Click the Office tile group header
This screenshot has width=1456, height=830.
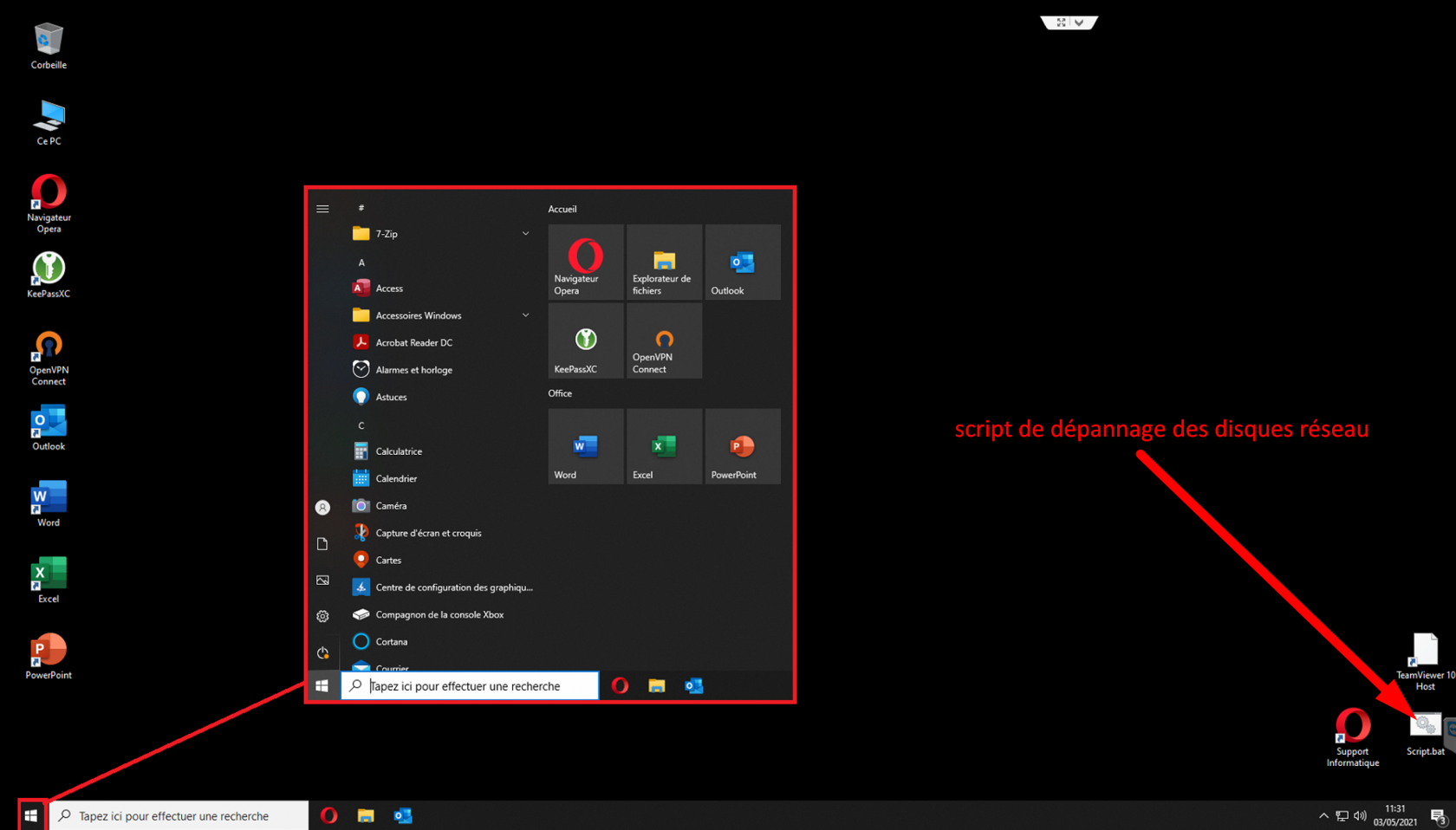560,393
